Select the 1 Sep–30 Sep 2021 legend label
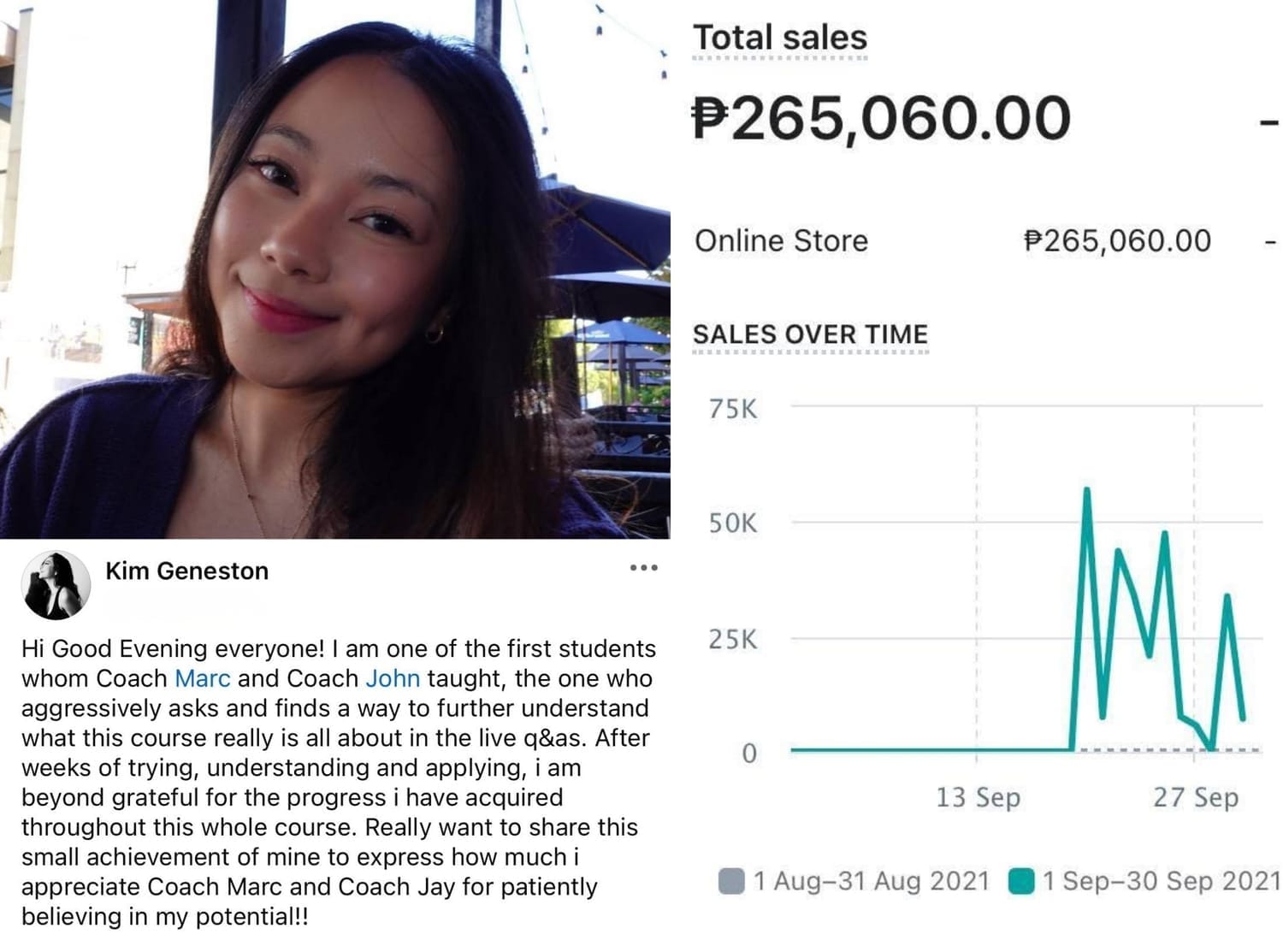The width and height of the screenshot is (1283, 952). pyautogui.click(x=1162, y=881)
